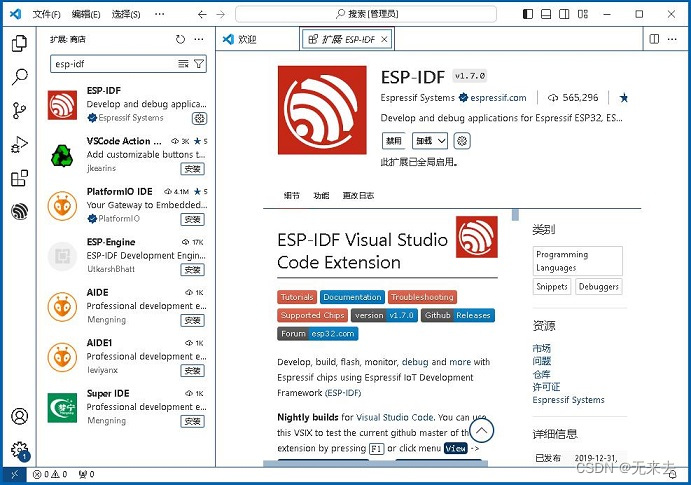Screen dimensions: 691x485
Task: Click the ESP-IDF star rating icon
Action: click(624, 97)
